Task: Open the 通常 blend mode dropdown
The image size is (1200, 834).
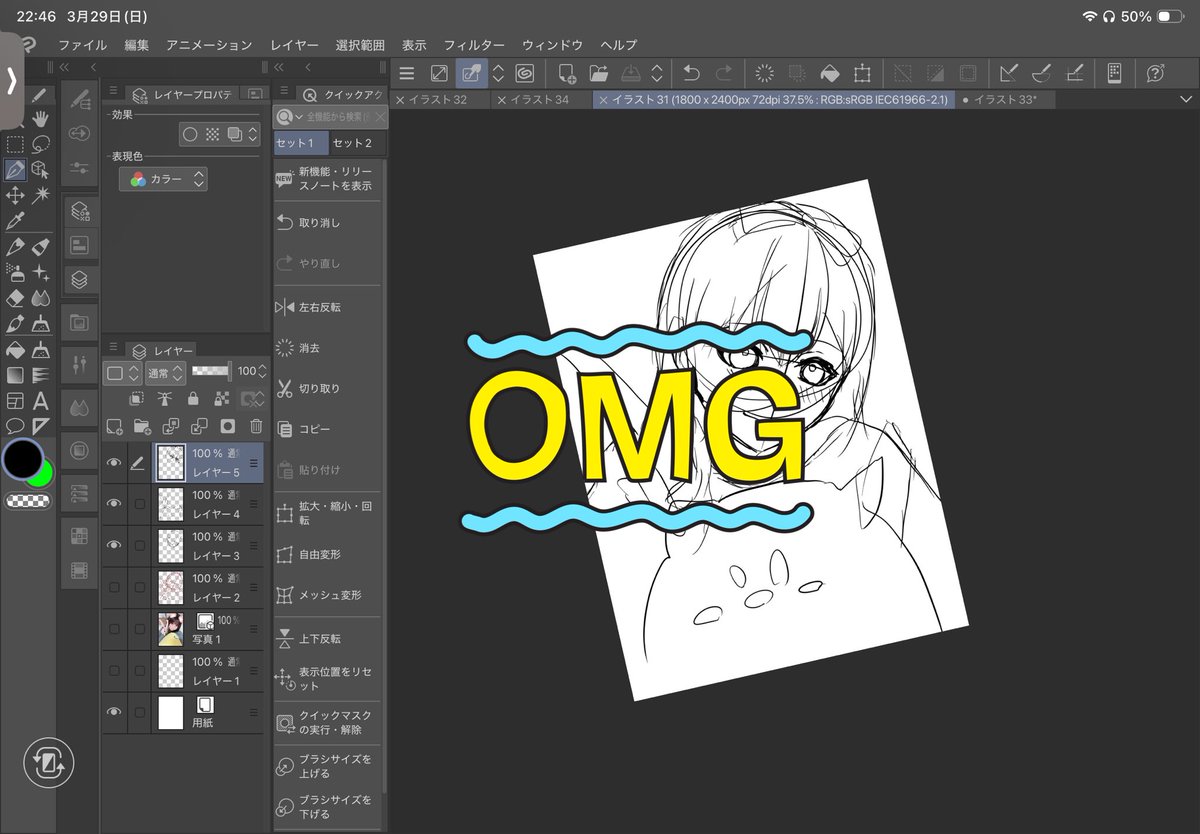Action: click(164, 372)
